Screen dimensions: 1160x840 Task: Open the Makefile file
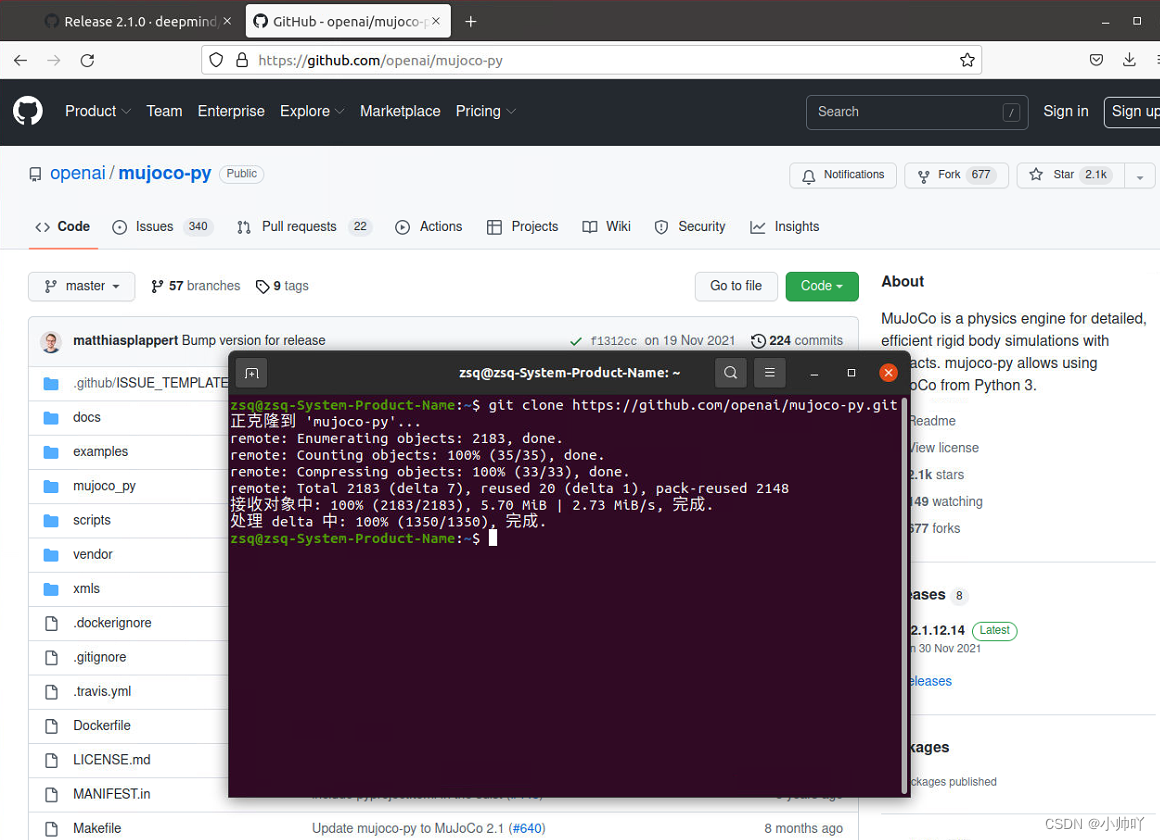97,828
